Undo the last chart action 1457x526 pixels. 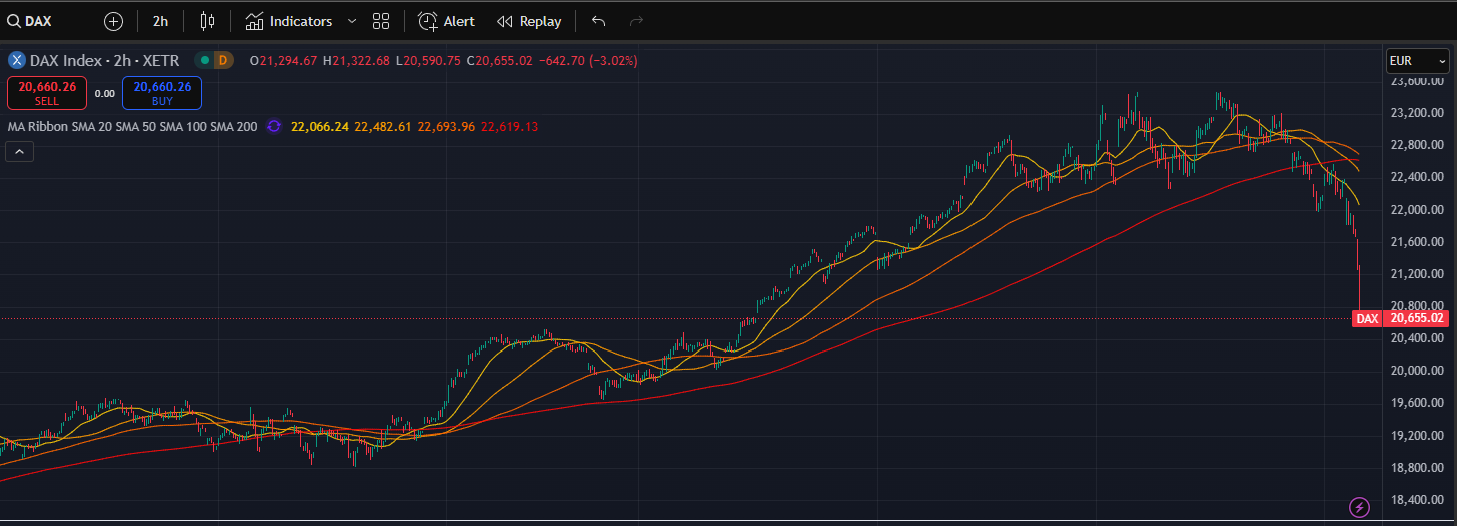click(x=598, y=21)
